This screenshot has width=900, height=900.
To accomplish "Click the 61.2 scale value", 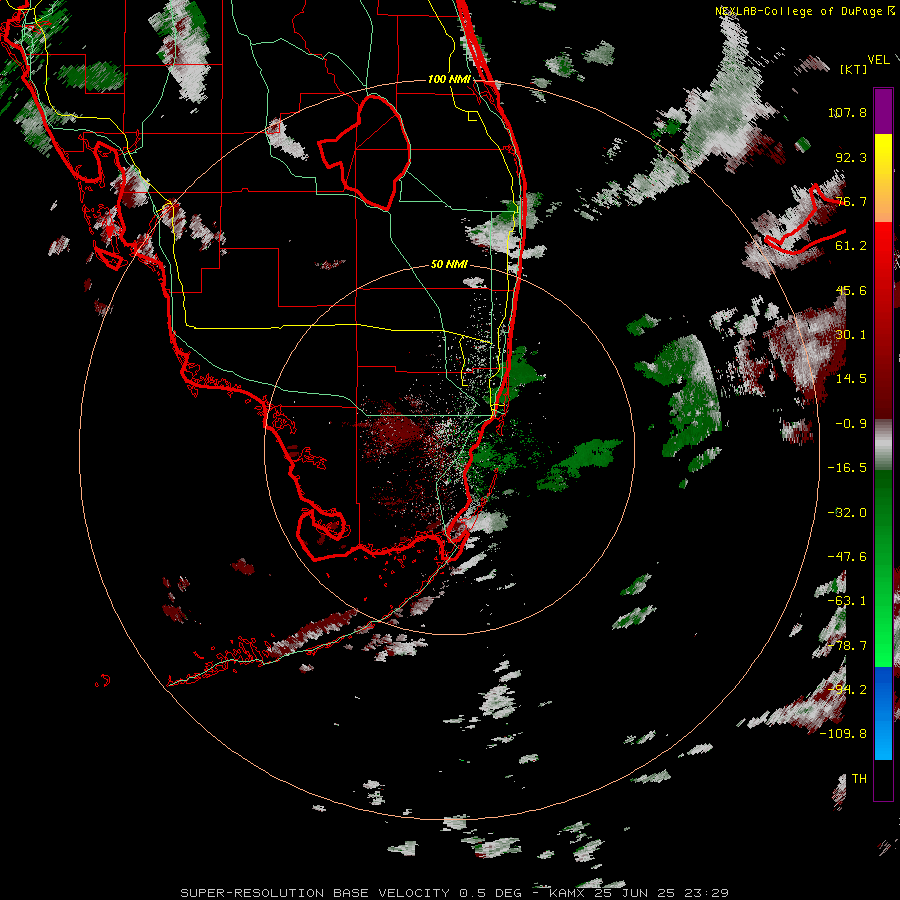I will 851,246.
